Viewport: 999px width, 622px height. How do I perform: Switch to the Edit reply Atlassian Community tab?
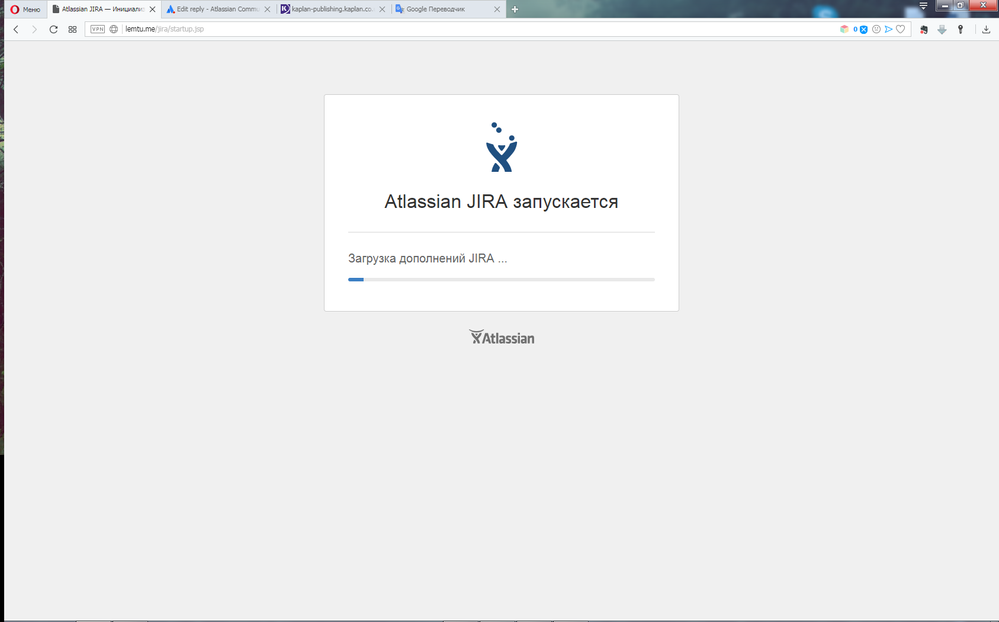[218, 10]
